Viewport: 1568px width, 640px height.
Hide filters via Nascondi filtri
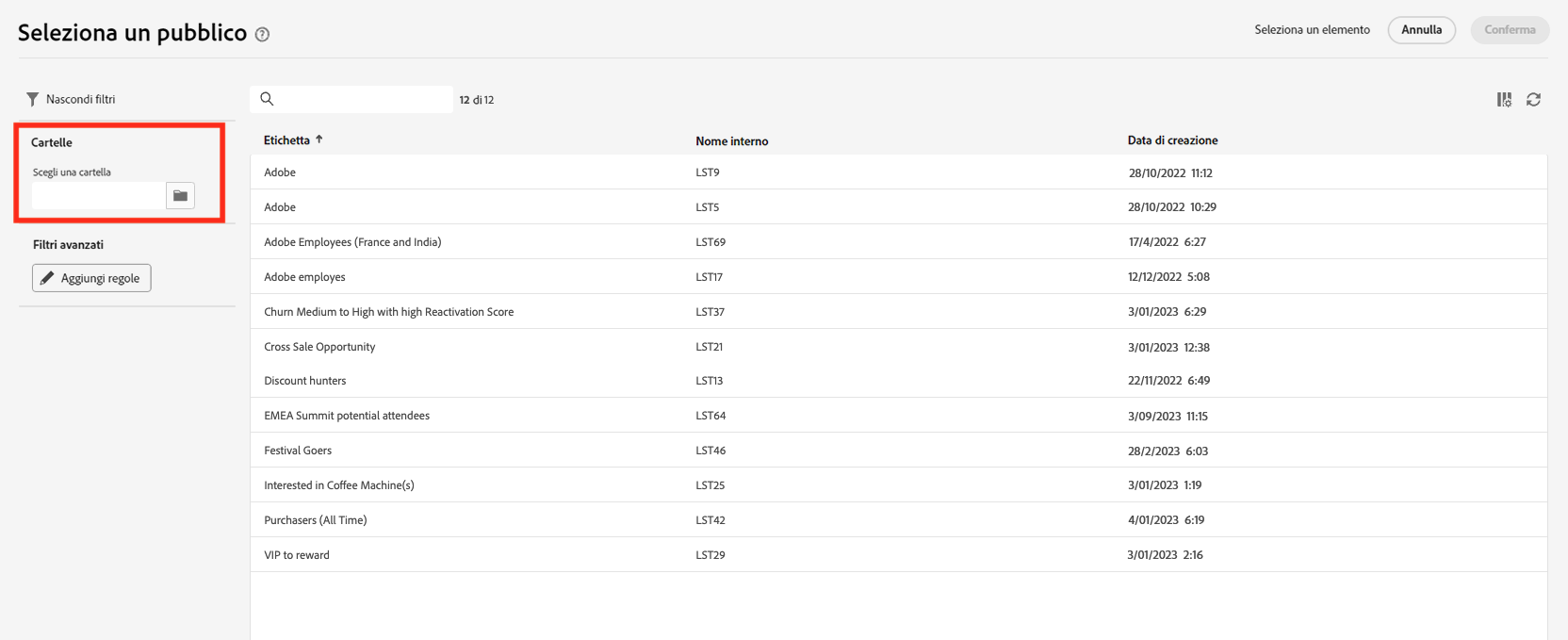80,99
